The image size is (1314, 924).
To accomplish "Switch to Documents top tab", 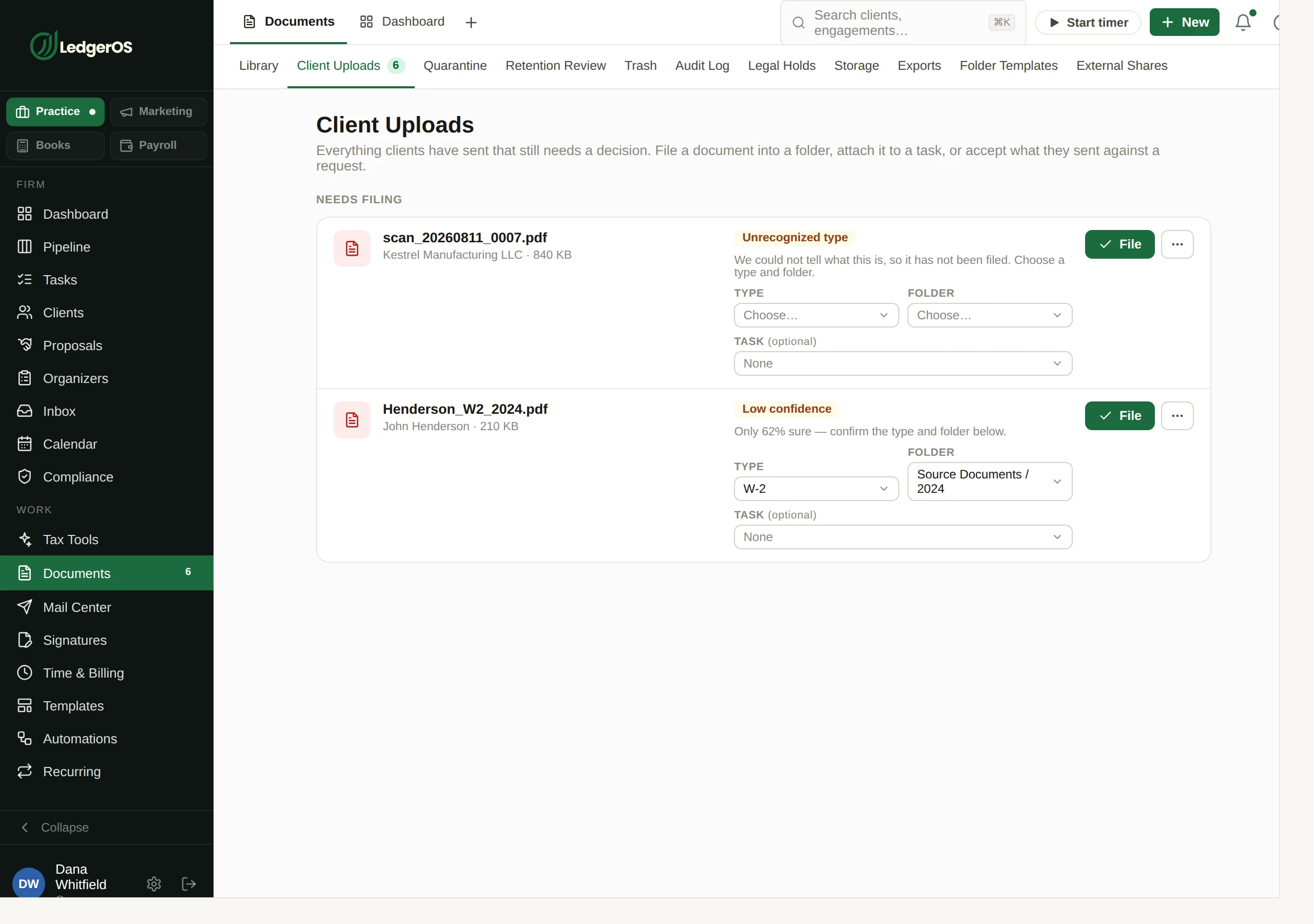I will pos(288,22).
